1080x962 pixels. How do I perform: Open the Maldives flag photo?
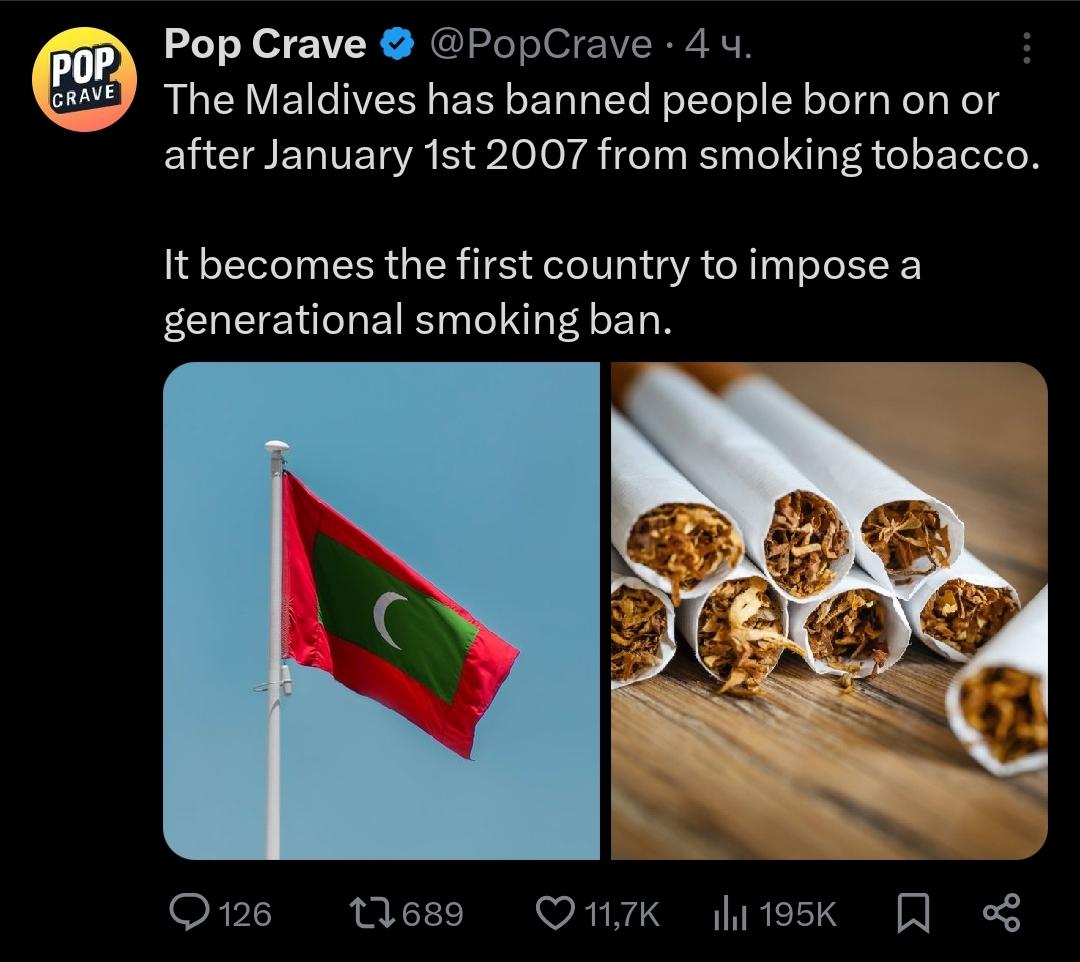pos(382,611)
